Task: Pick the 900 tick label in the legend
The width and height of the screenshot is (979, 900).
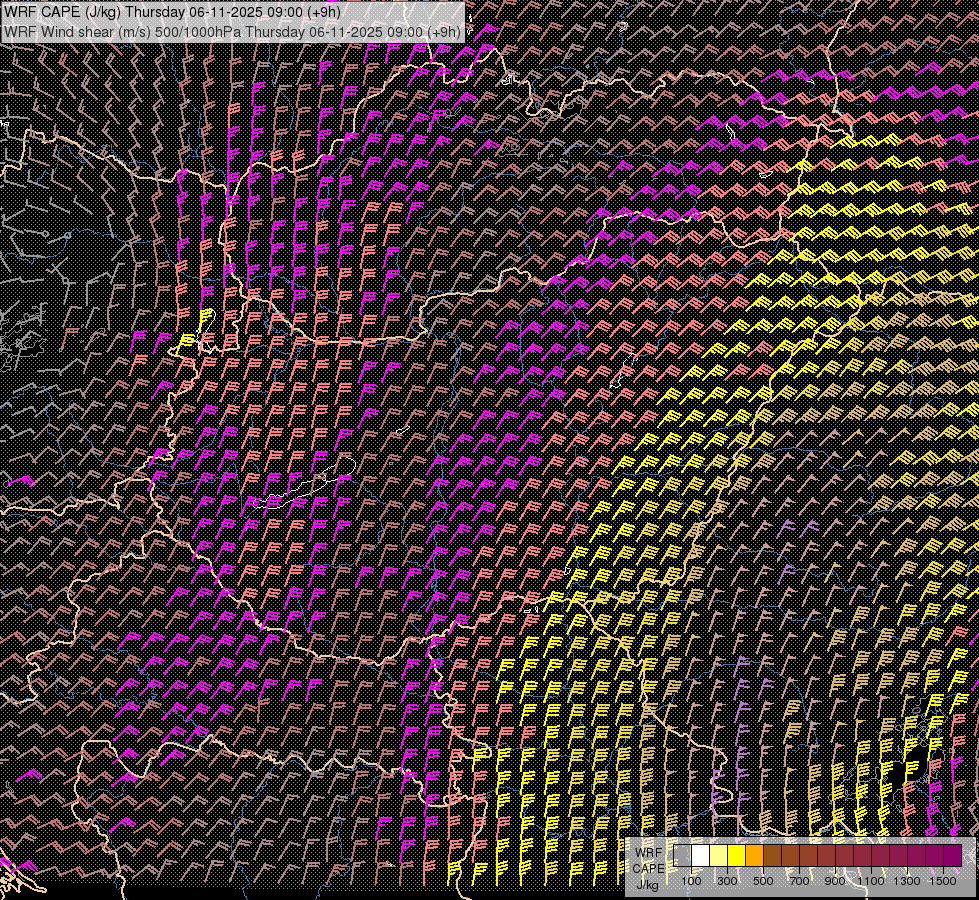Action: [835, 880]
